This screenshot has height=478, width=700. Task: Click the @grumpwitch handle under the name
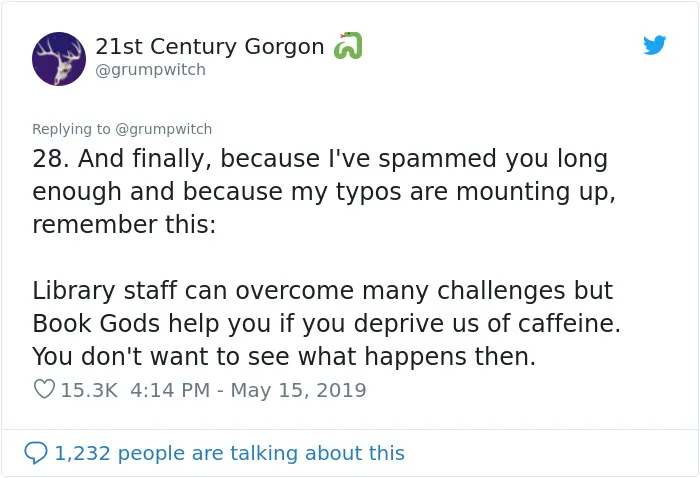point(150,70)
